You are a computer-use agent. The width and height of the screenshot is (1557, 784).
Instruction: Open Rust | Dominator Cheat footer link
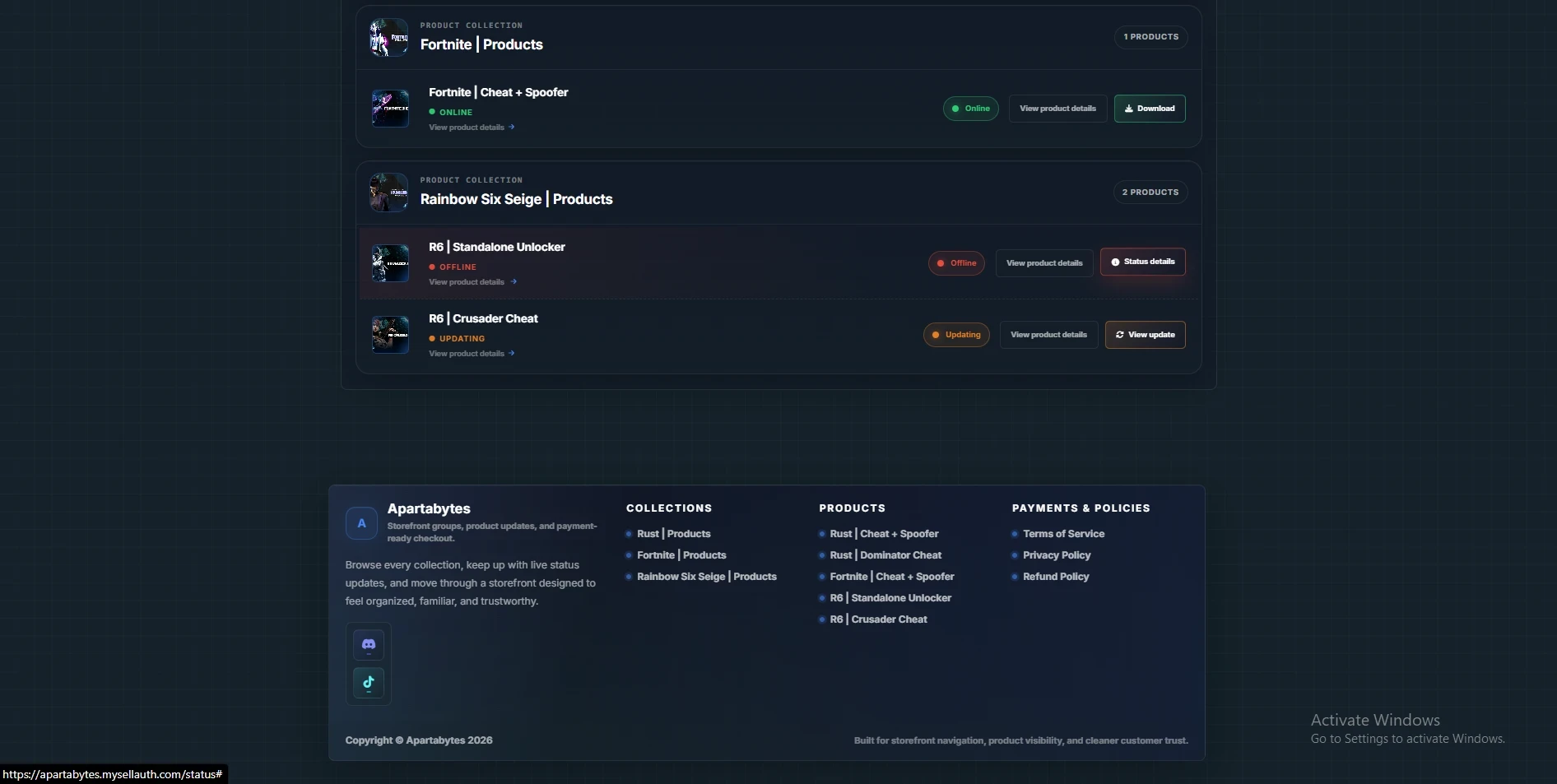885,555
